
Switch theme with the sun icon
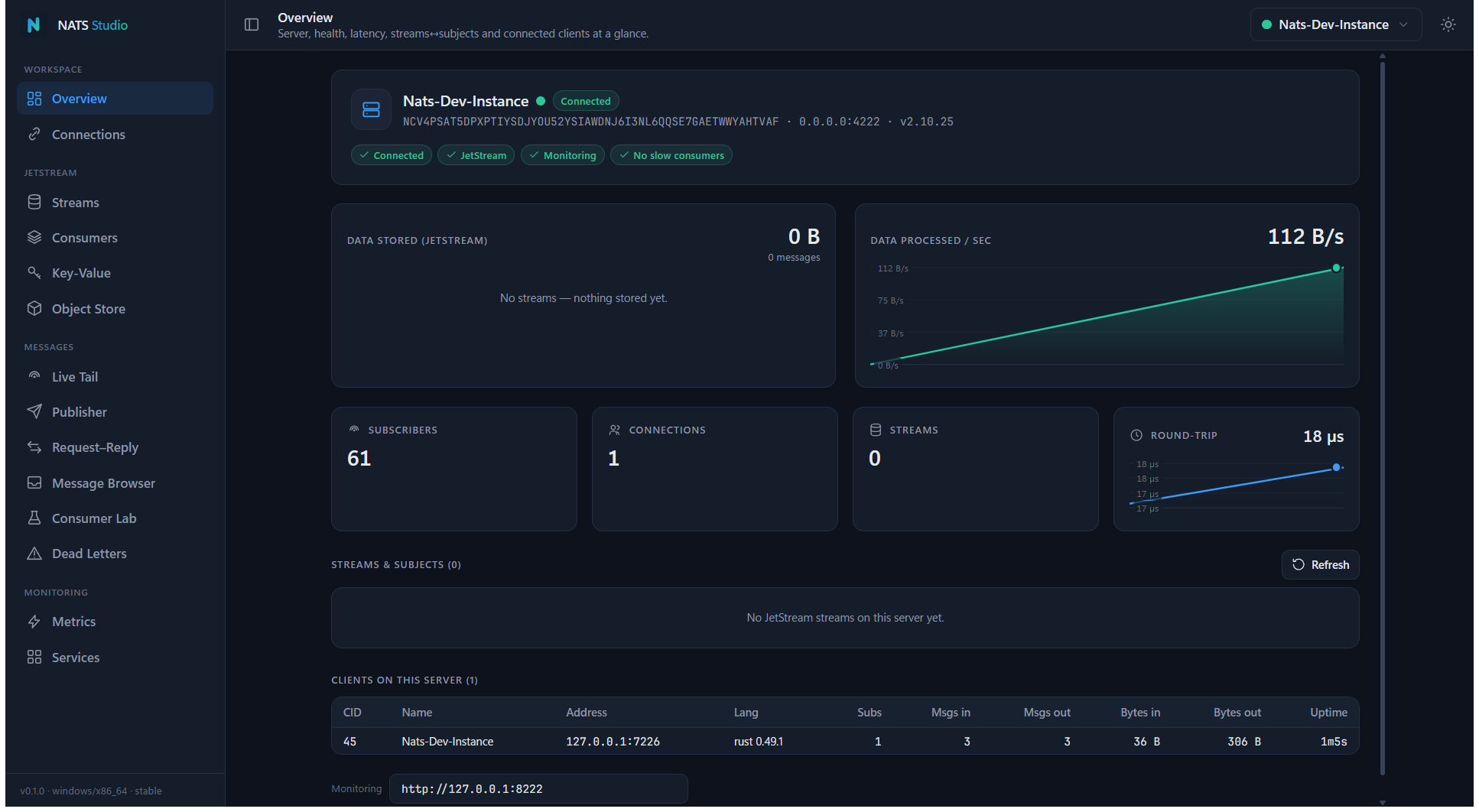click(1448, 24)
